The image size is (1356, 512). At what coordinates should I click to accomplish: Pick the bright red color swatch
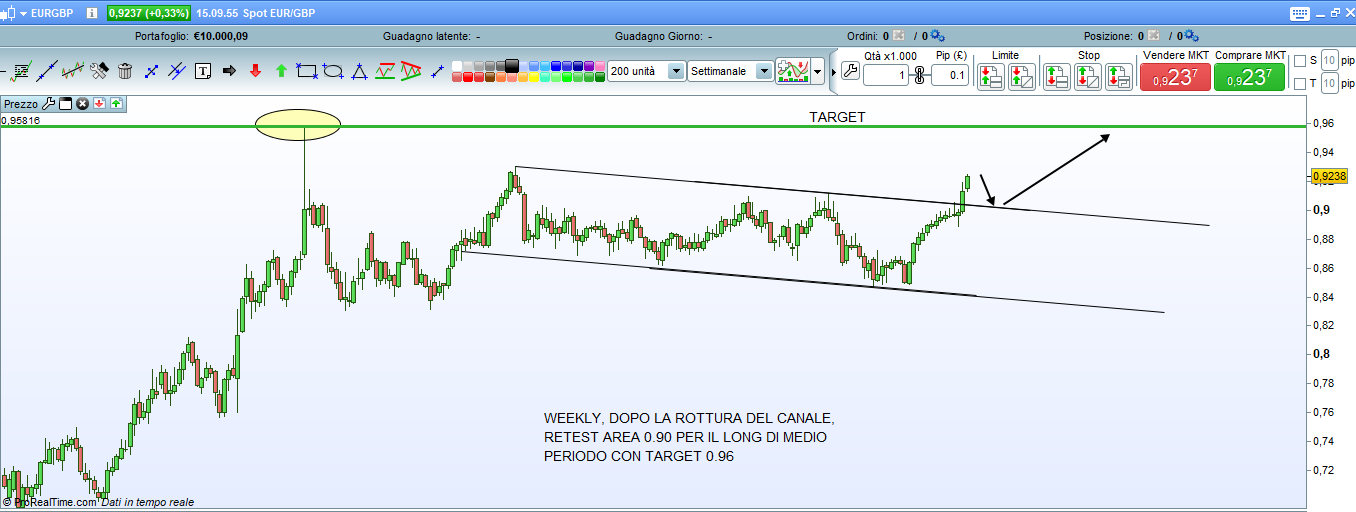(466, 77)
